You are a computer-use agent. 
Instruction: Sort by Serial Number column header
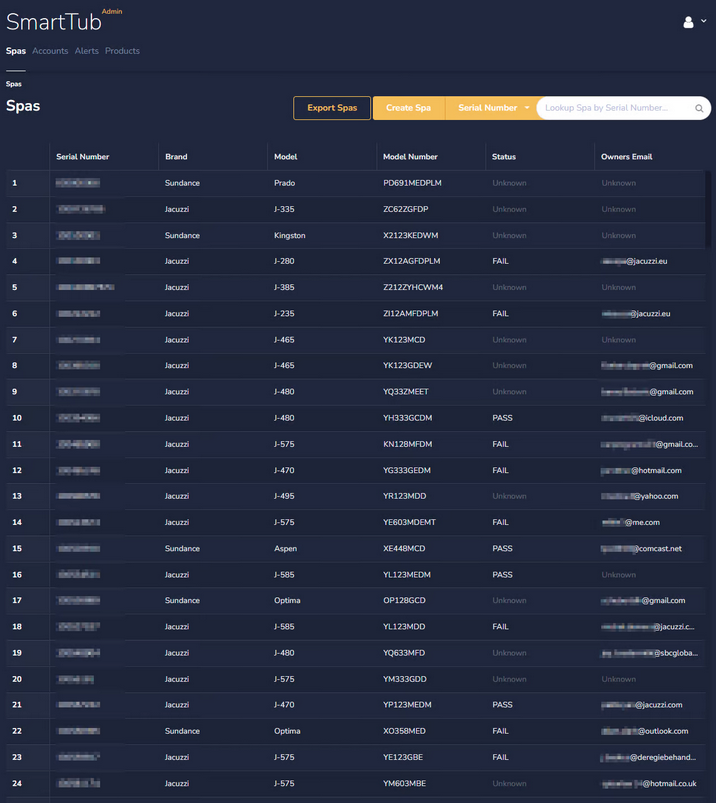point(82,157)
